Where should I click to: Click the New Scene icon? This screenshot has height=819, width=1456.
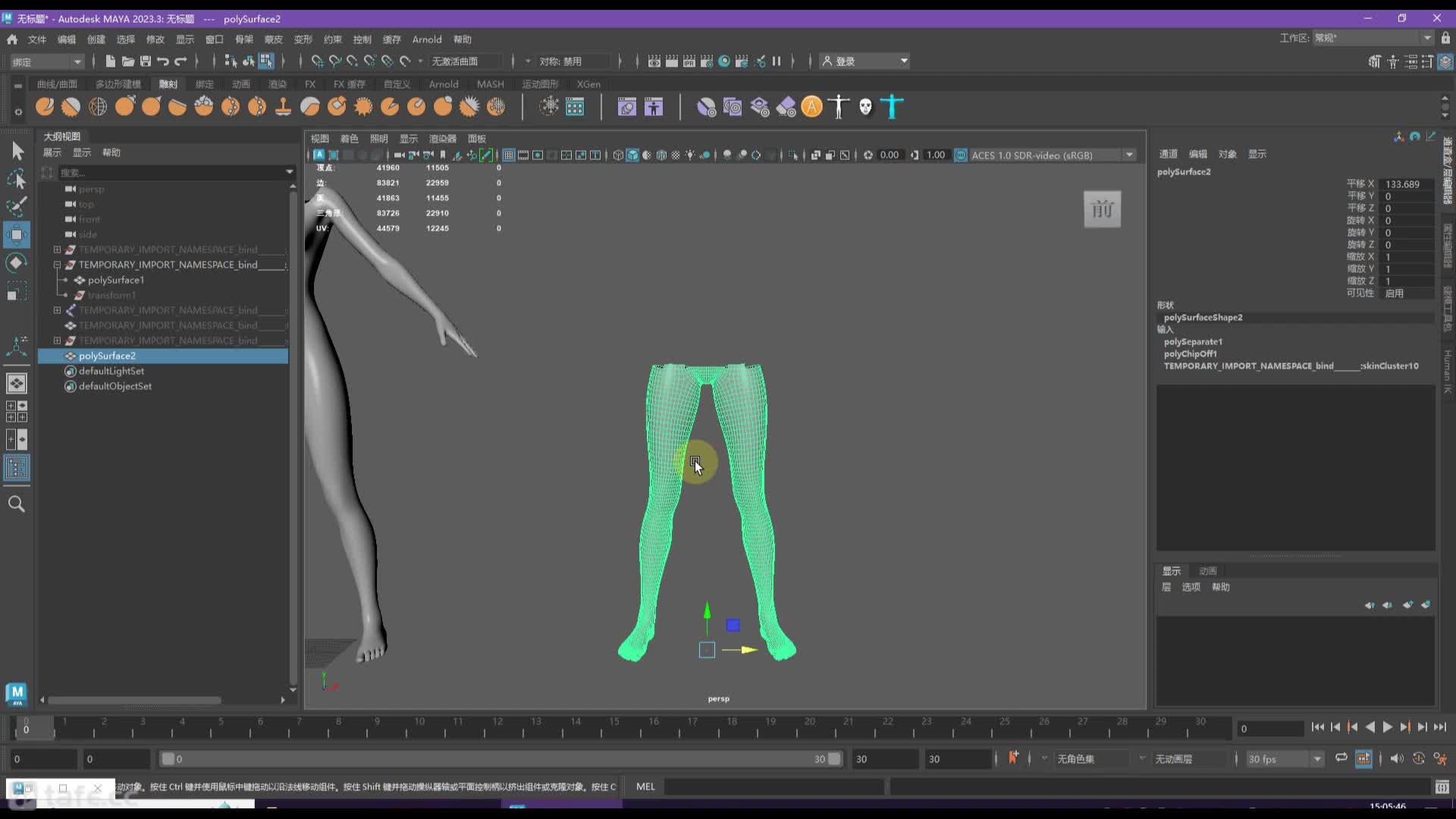point(111,61)
